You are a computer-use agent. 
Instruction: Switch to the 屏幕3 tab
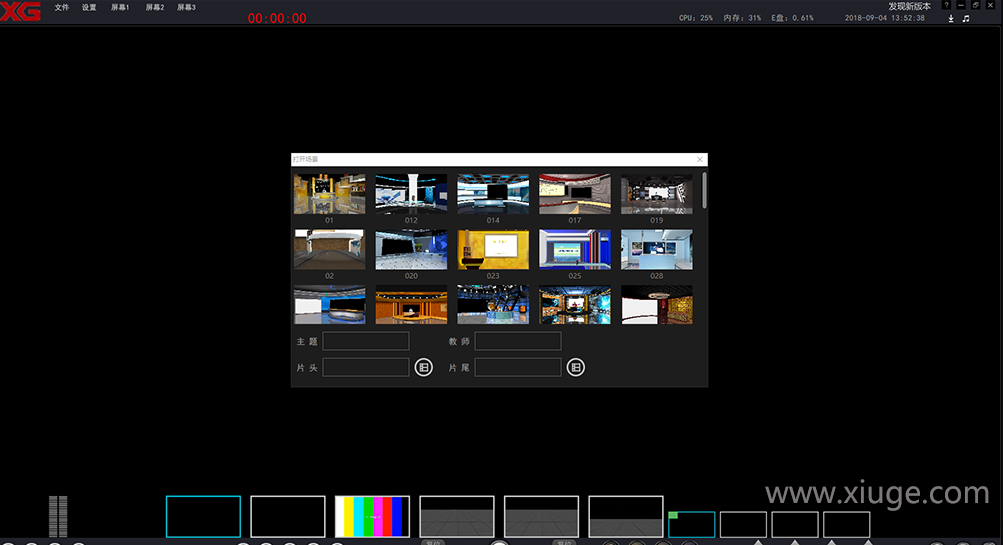pyautogui.click(x=187, y=7)
